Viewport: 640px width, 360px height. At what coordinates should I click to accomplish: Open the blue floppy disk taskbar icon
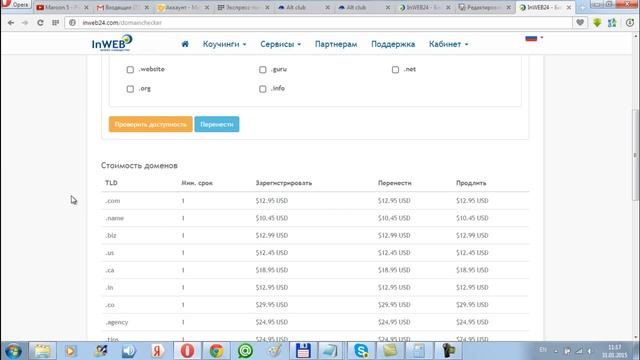tap(303, 351)
